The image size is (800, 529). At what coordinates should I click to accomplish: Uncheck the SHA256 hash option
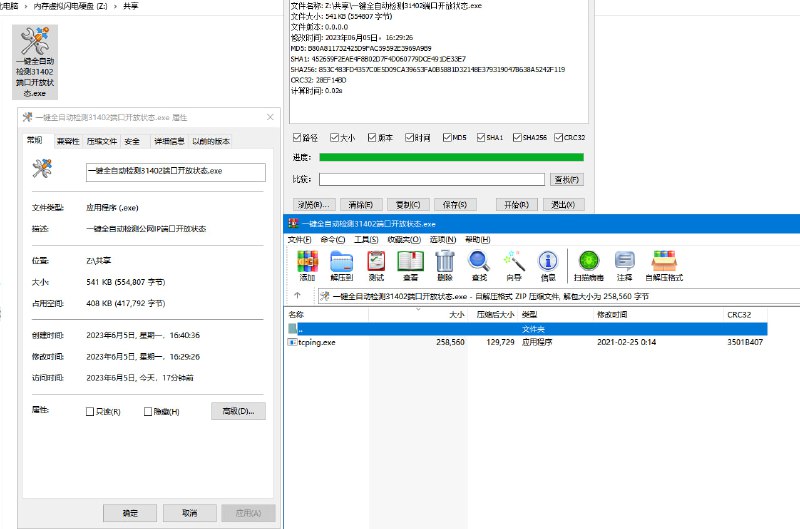(x=516, y=138)
